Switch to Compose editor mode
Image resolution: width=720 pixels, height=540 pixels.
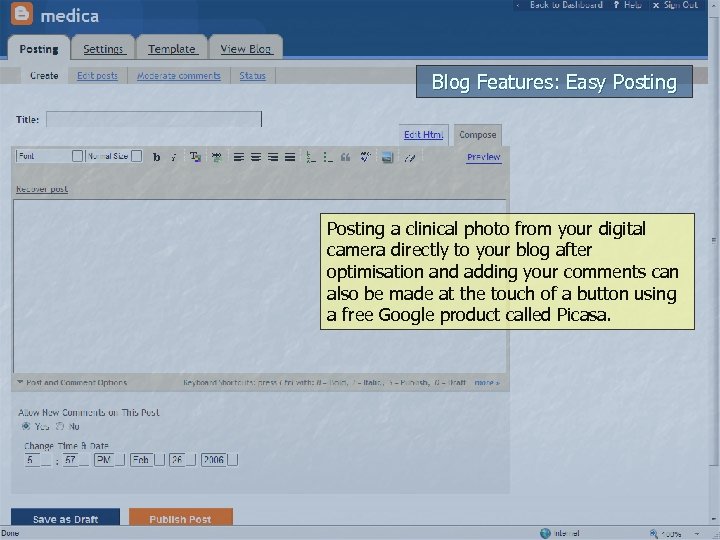(x=478, y=135)
